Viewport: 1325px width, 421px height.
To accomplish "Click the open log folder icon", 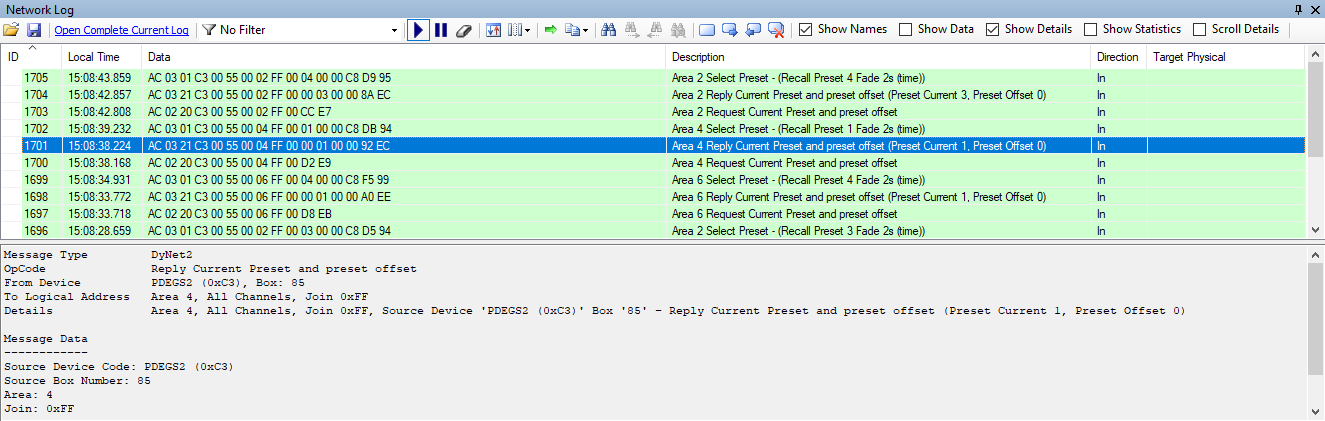I will (12, 30).
